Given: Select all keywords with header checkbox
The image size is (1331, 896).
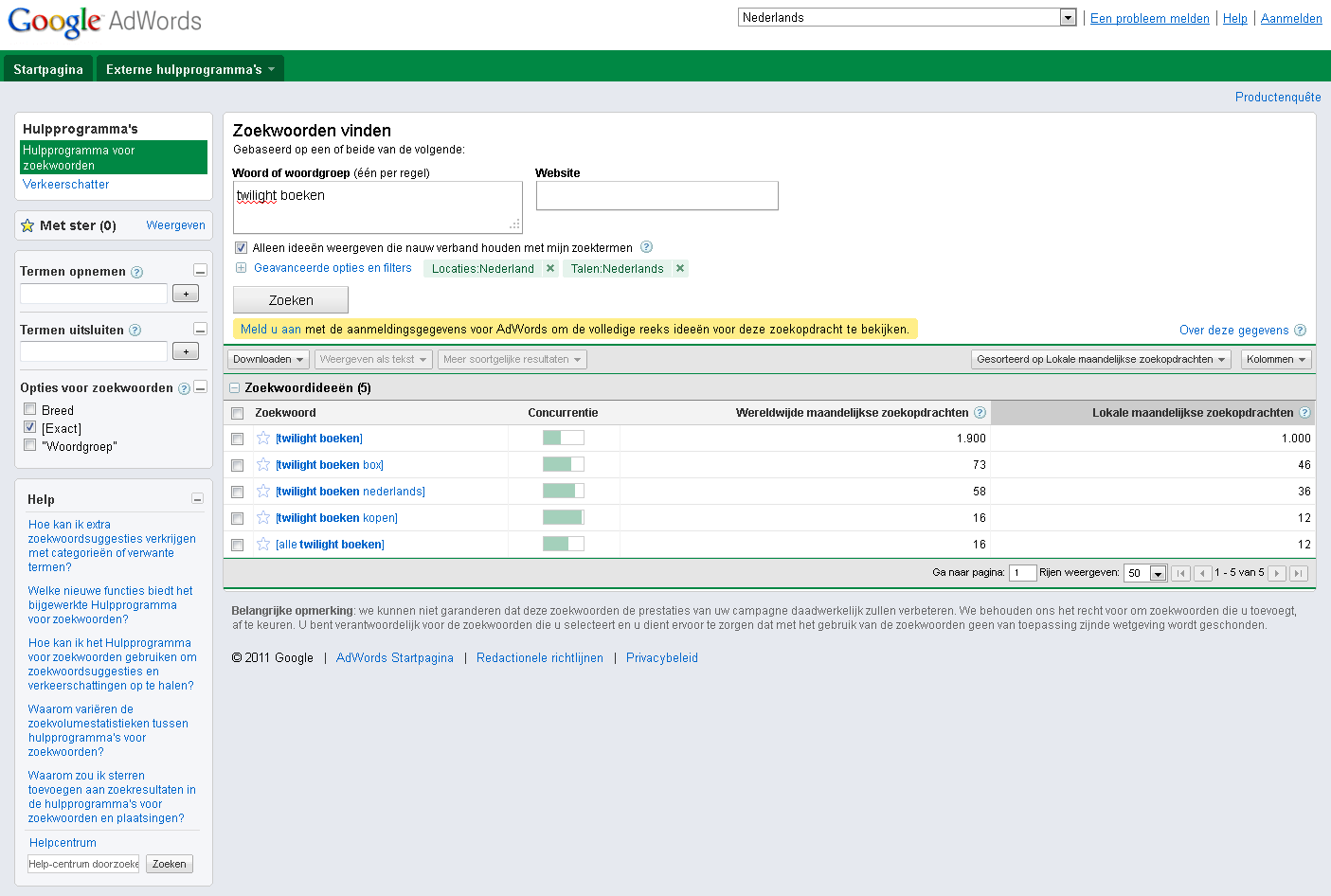Looking at the screenshot, I should [238, 413].
